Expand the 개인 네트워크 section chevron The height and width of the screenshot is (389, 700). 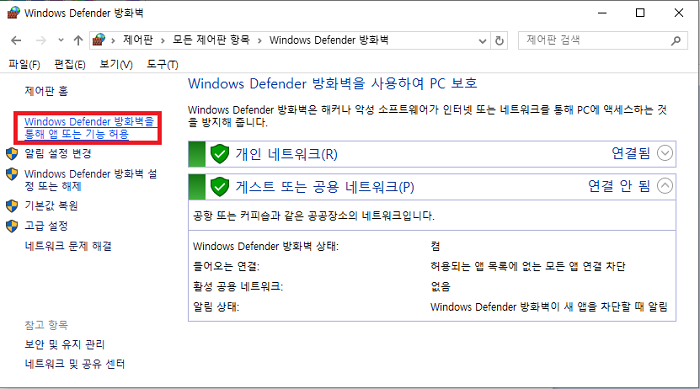(x=665, y=153)
